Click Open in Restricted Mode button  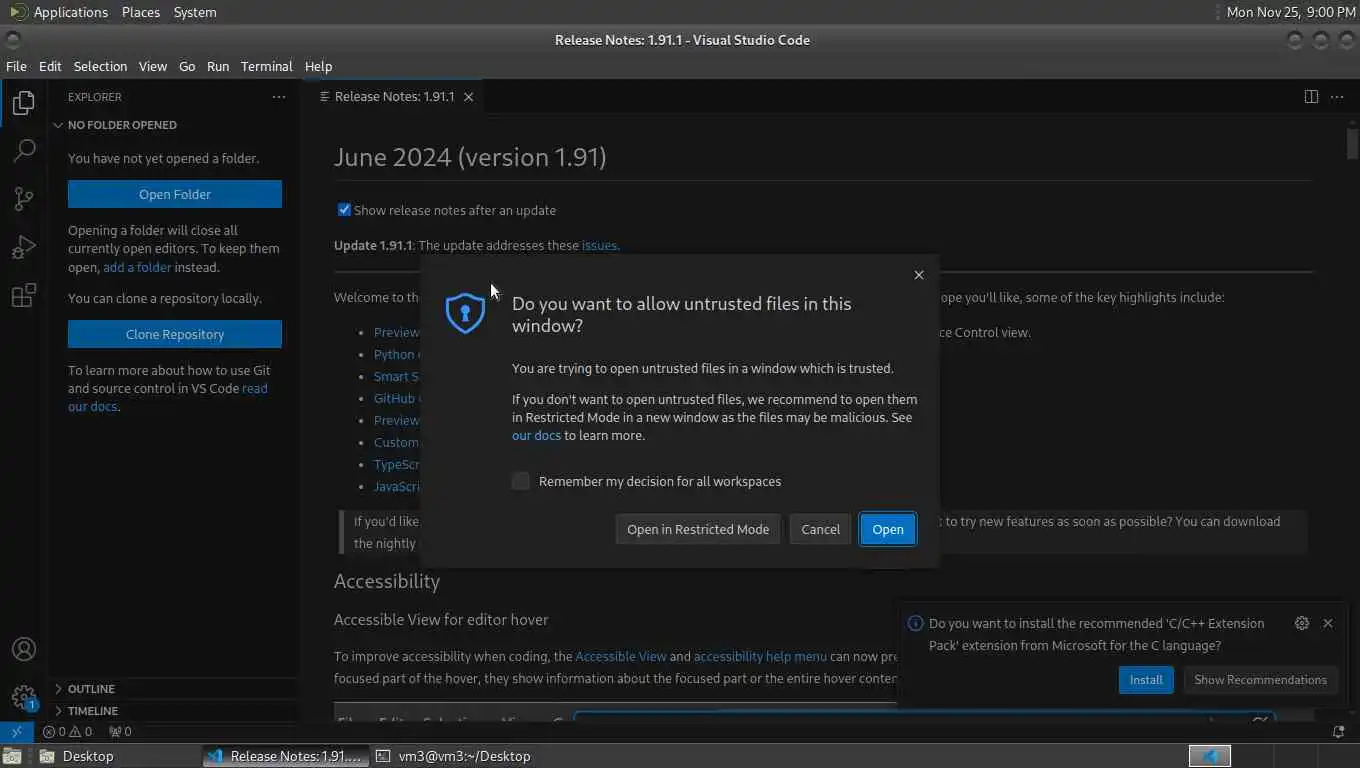pos(698,529)
